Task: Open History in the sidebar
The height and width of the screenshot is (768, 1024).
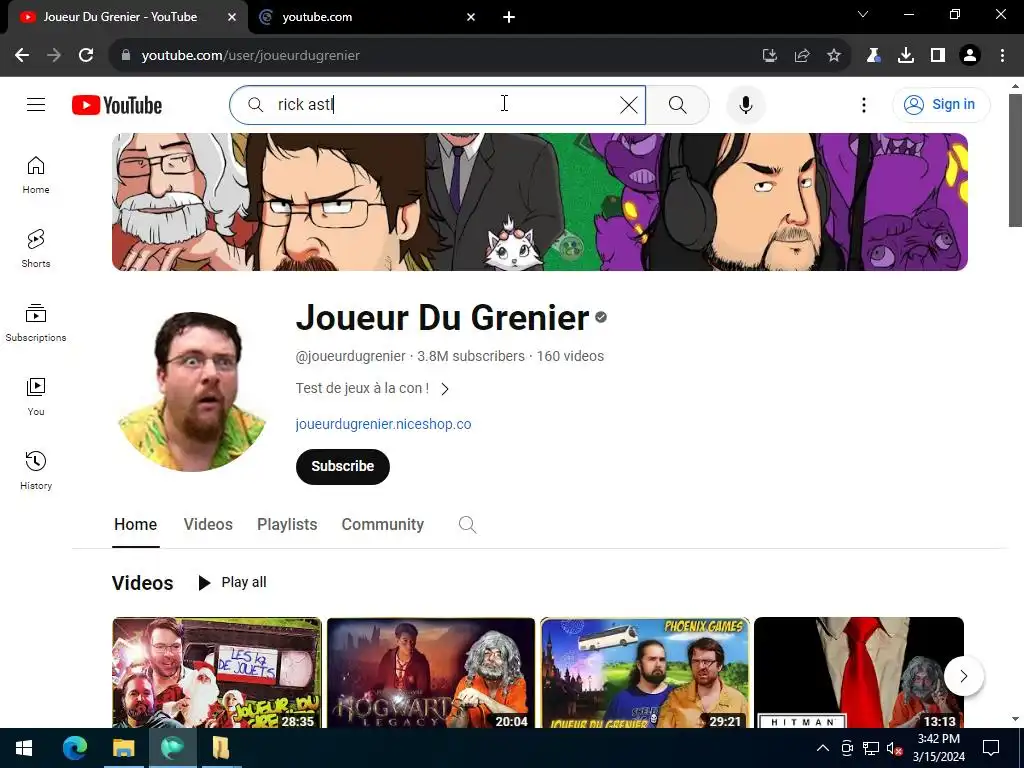Action: click(x=36, y=471)
